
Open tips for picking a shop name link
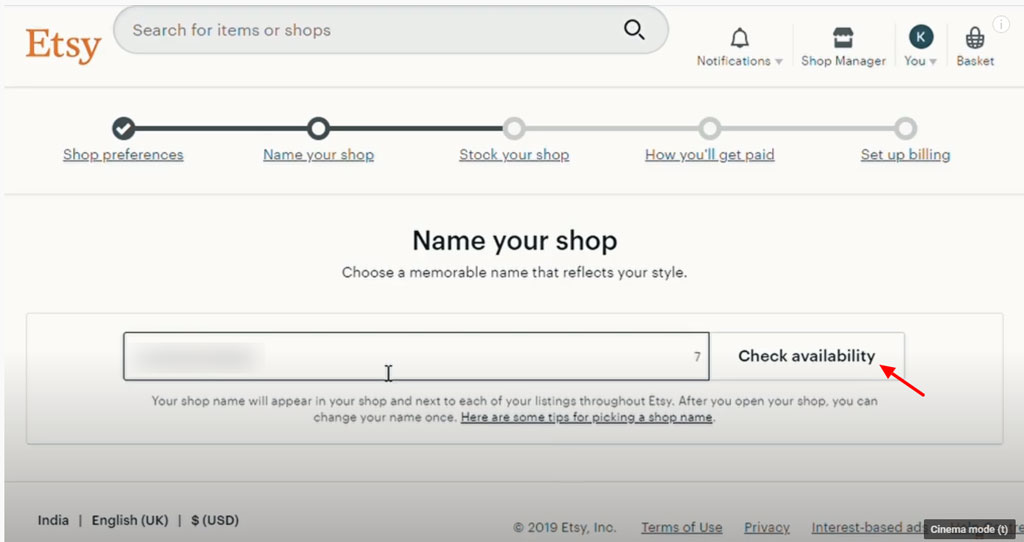click(586, 417)
